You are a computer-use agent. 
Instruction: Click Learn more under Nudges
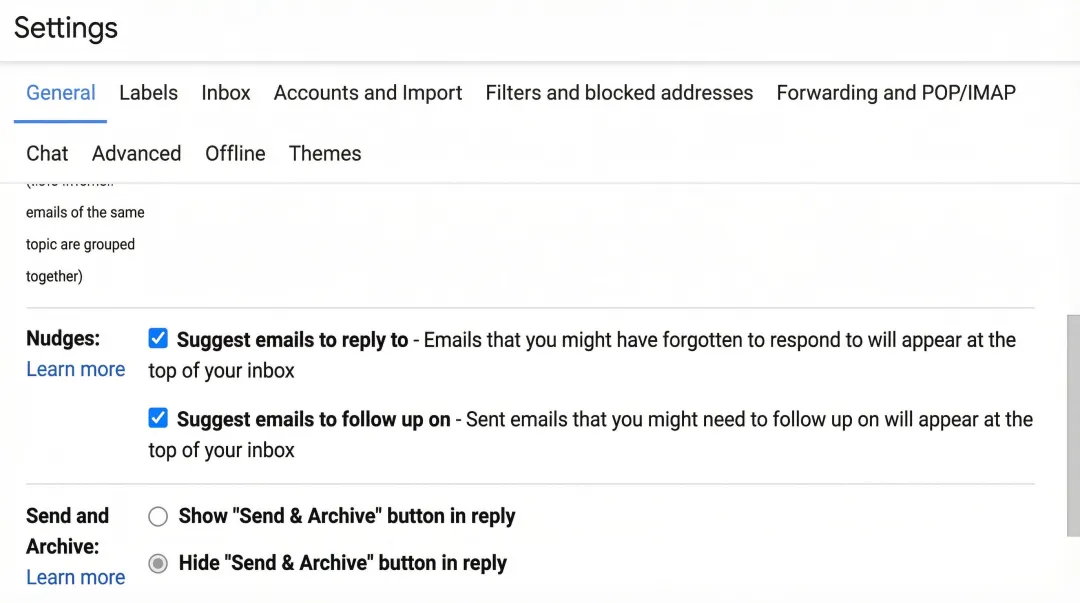coord(75,369)
